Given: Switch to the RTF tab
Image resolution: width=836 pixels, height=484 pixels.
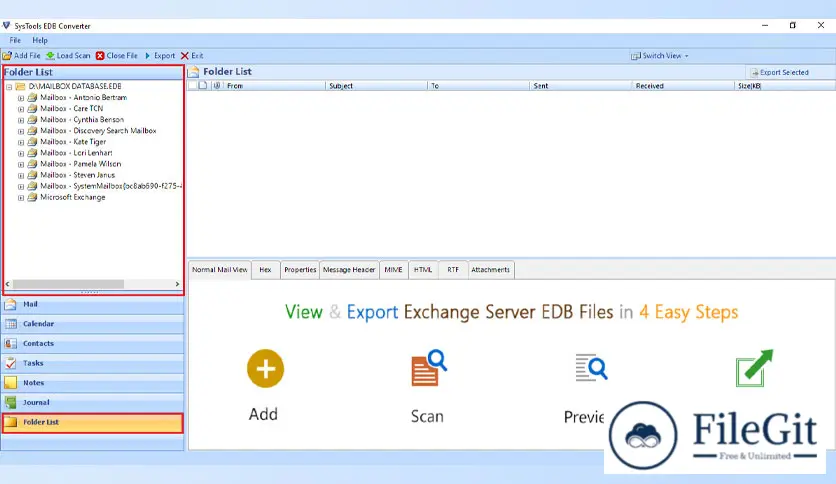Looking at the screenshot, I should tap(453, 270).
